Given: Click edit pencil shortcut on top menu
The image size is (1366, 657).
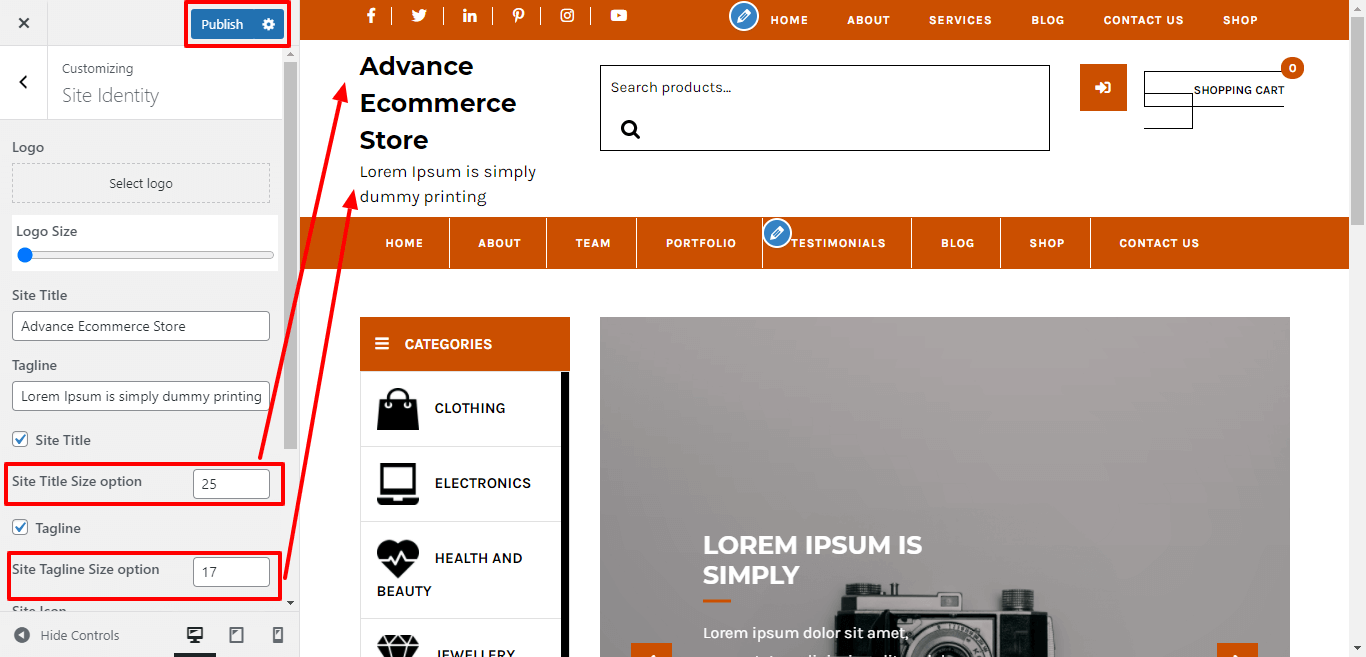Looking at the screenshot, I should click(743, 16).
